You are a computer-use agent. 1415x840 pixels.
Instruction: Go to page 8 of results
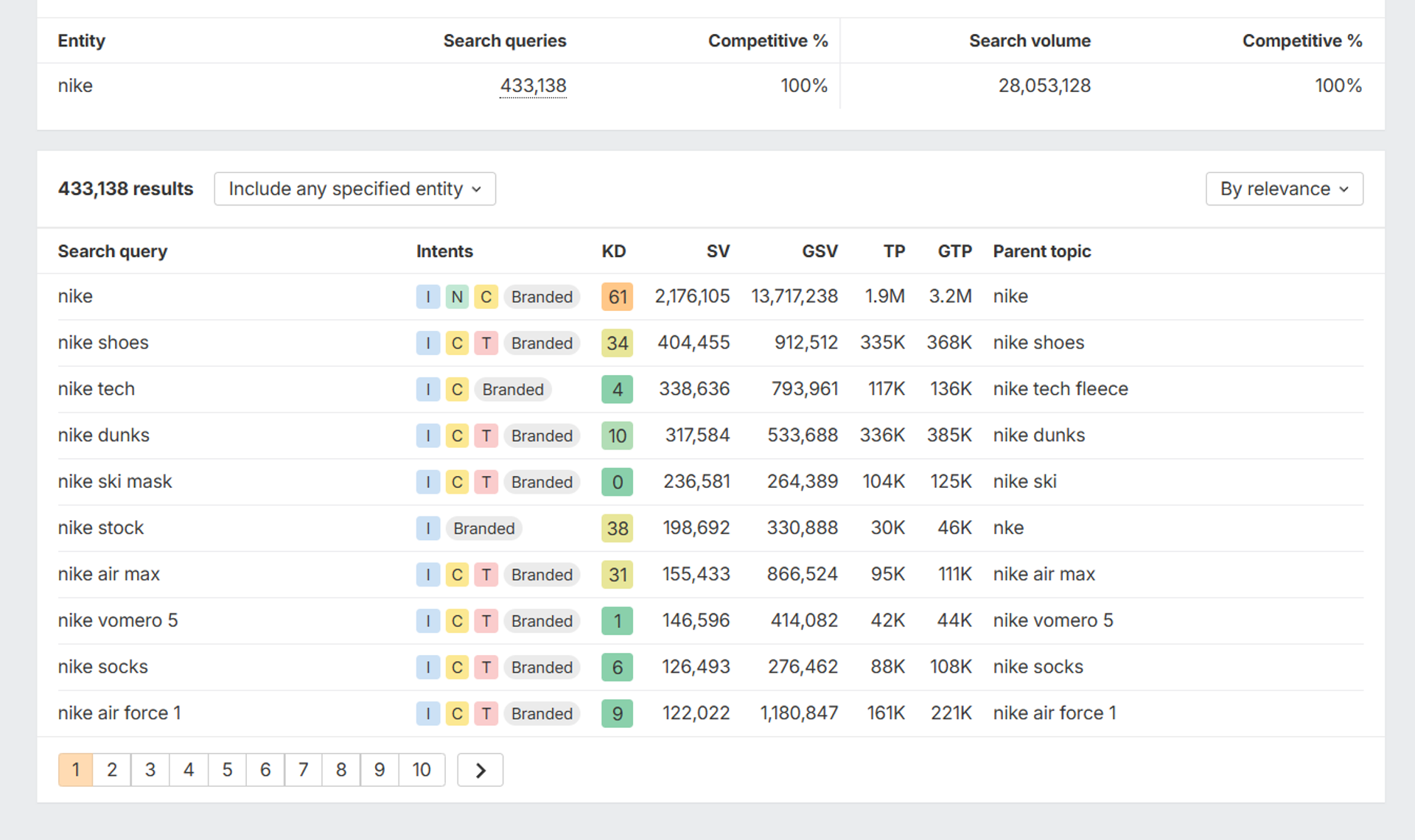341,770
